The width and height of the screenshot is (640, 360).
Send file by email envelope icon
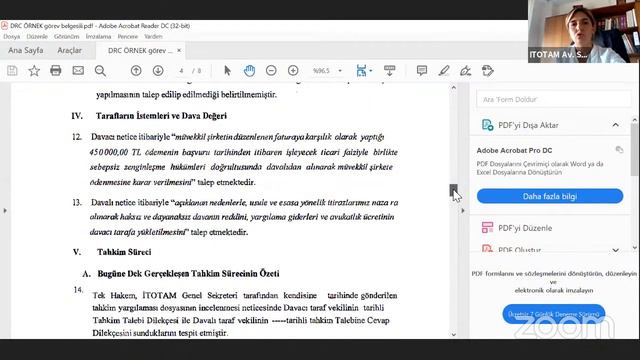pos(78,71)
